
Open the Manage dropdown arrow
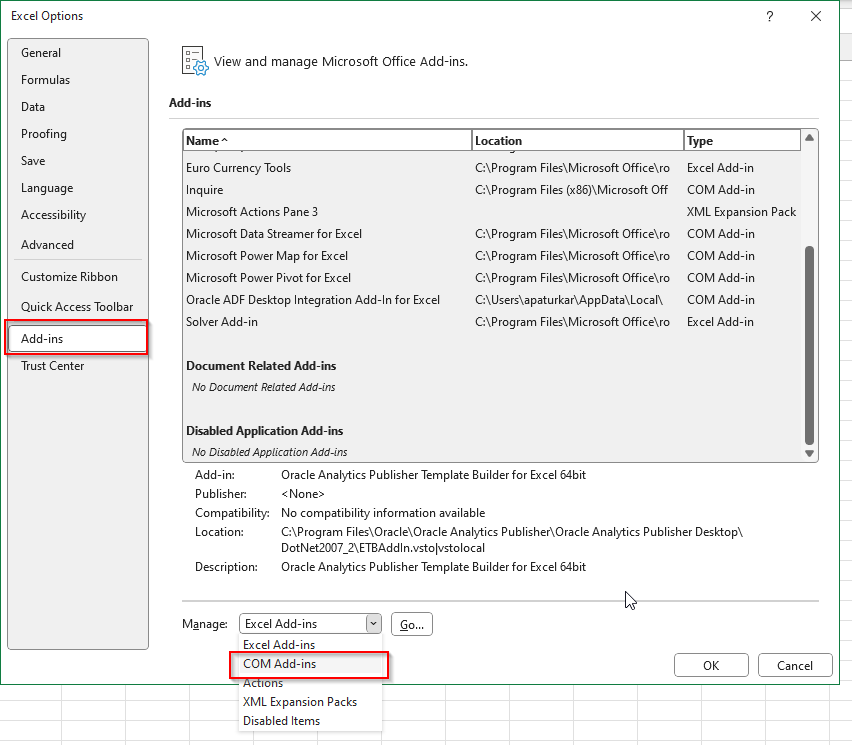click(373, 624)
